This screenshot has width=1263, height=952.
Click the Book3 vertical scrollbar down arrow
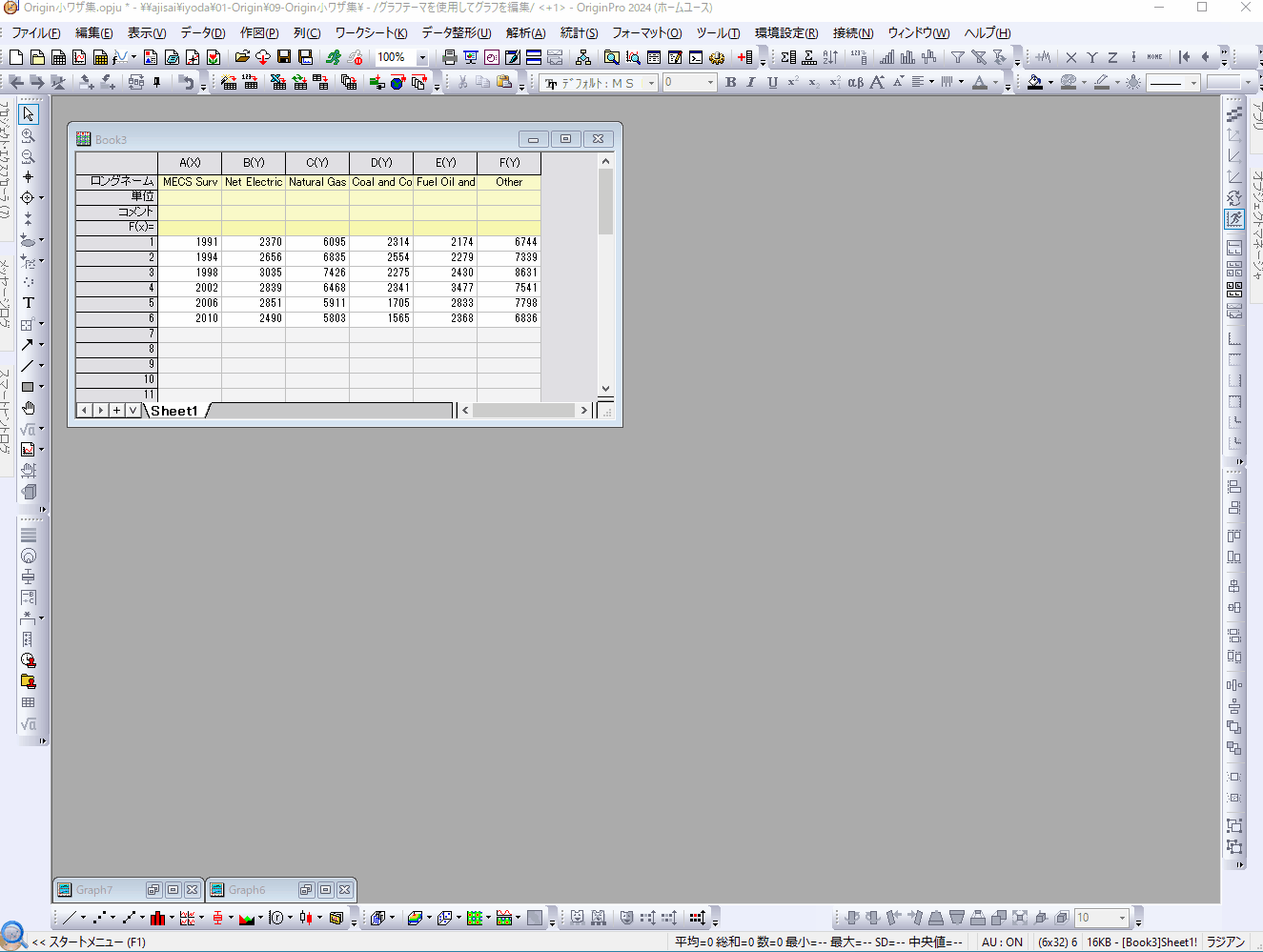tap(605, 389)
